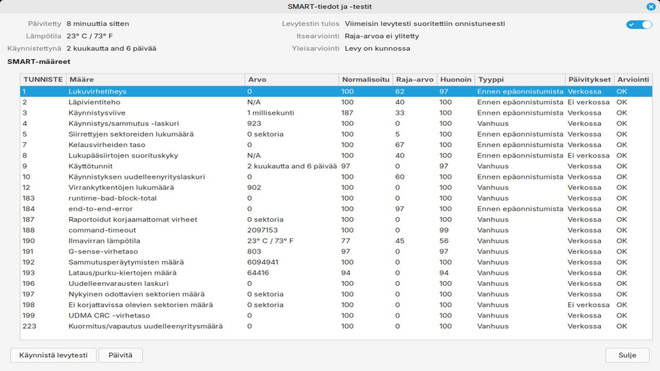The image size is (660, 371).
Task: Select the runtime-bad-block-total row
Action: (x=336, y=198)
